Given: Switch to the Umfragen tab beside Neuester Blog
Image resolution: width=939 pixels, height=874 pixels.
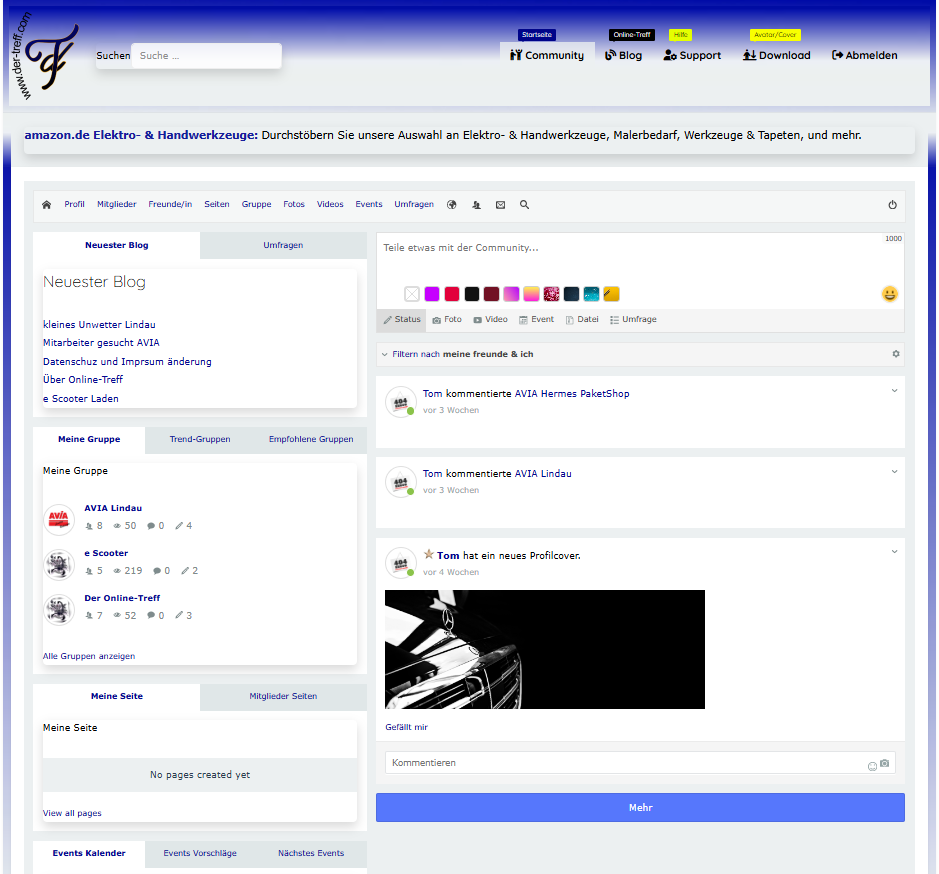Looking at the screenshot, I should (283, 245).
